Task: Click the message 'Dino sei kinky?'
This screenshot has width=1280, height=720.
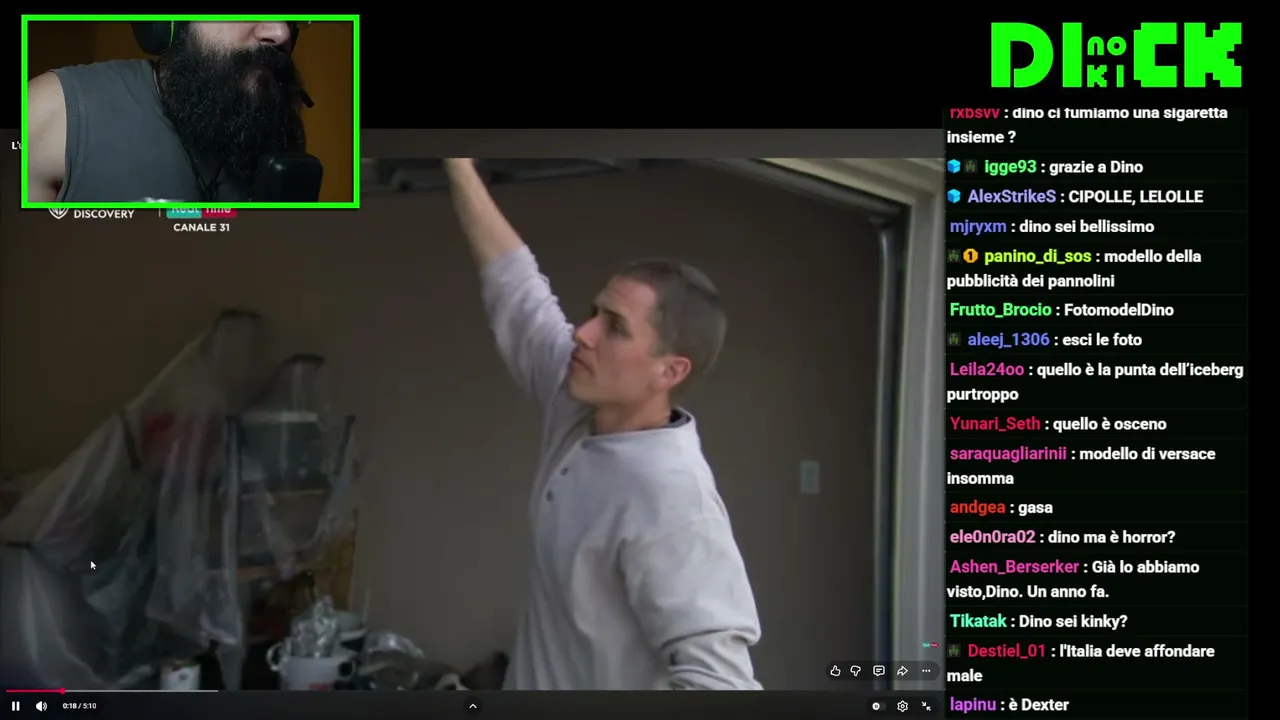Action: pos(1073,621)
